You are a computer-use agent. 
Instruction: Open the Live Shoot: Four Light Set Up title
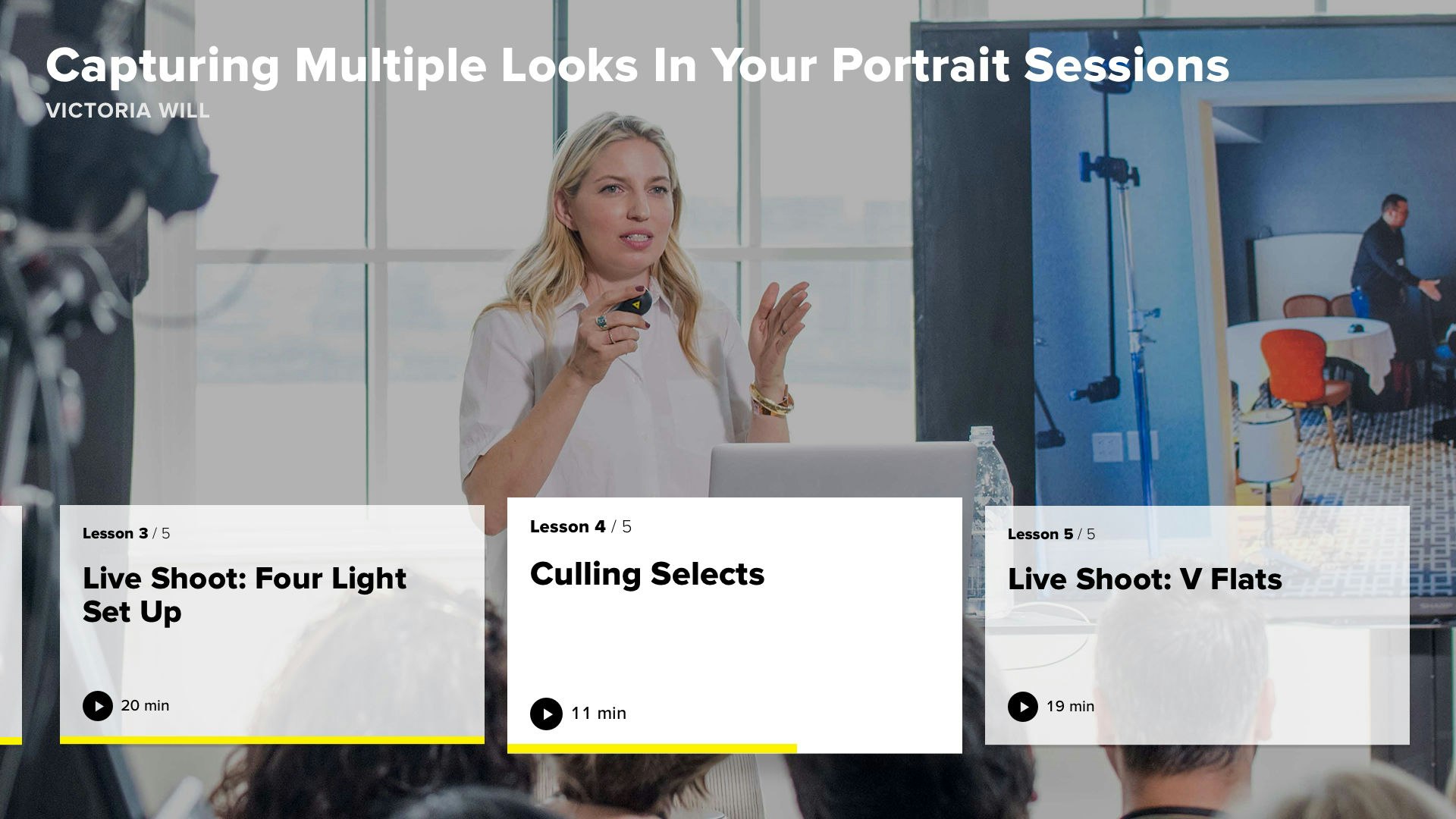pyautogui.click(x=244, y=595)
